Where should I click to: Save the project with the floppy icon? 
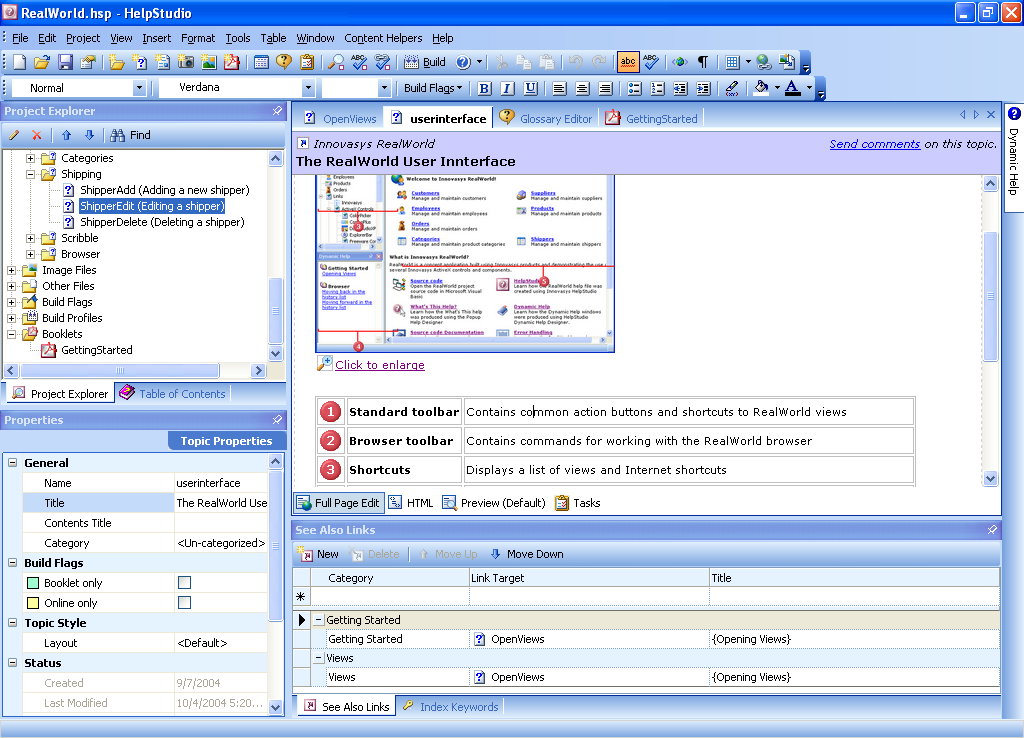65,62
